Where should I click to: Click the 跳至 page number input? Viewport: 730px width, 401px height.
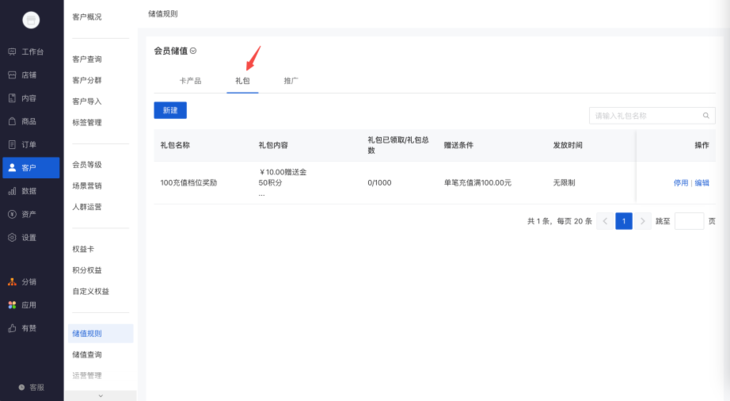tap(689, 221)
